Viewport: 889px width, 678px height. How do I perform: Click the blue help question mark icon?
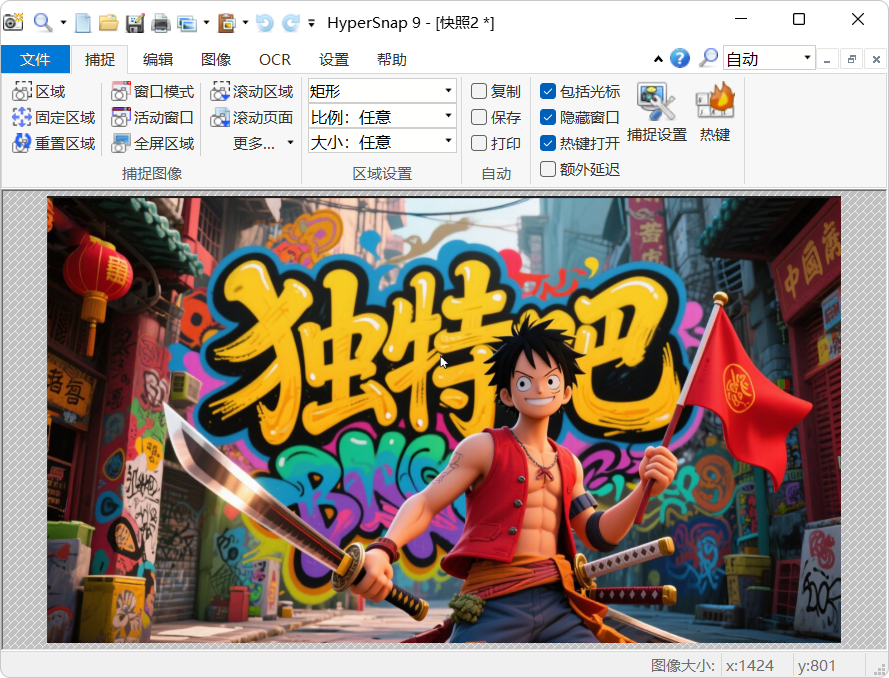pos(680,59)
